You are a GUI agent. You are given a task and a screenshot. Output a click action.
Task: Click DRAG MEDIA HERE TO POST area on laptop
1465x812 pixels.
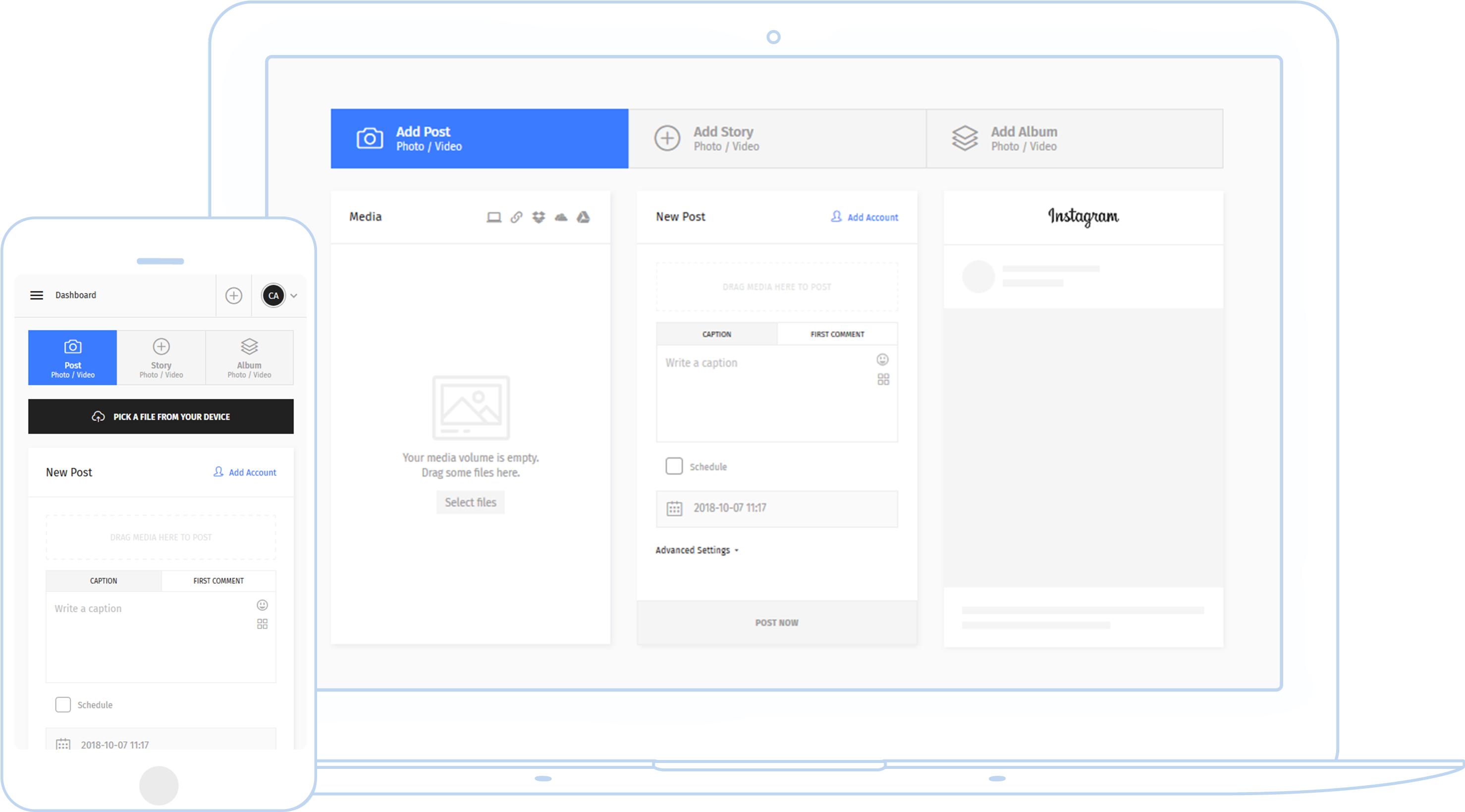point(777,286)
